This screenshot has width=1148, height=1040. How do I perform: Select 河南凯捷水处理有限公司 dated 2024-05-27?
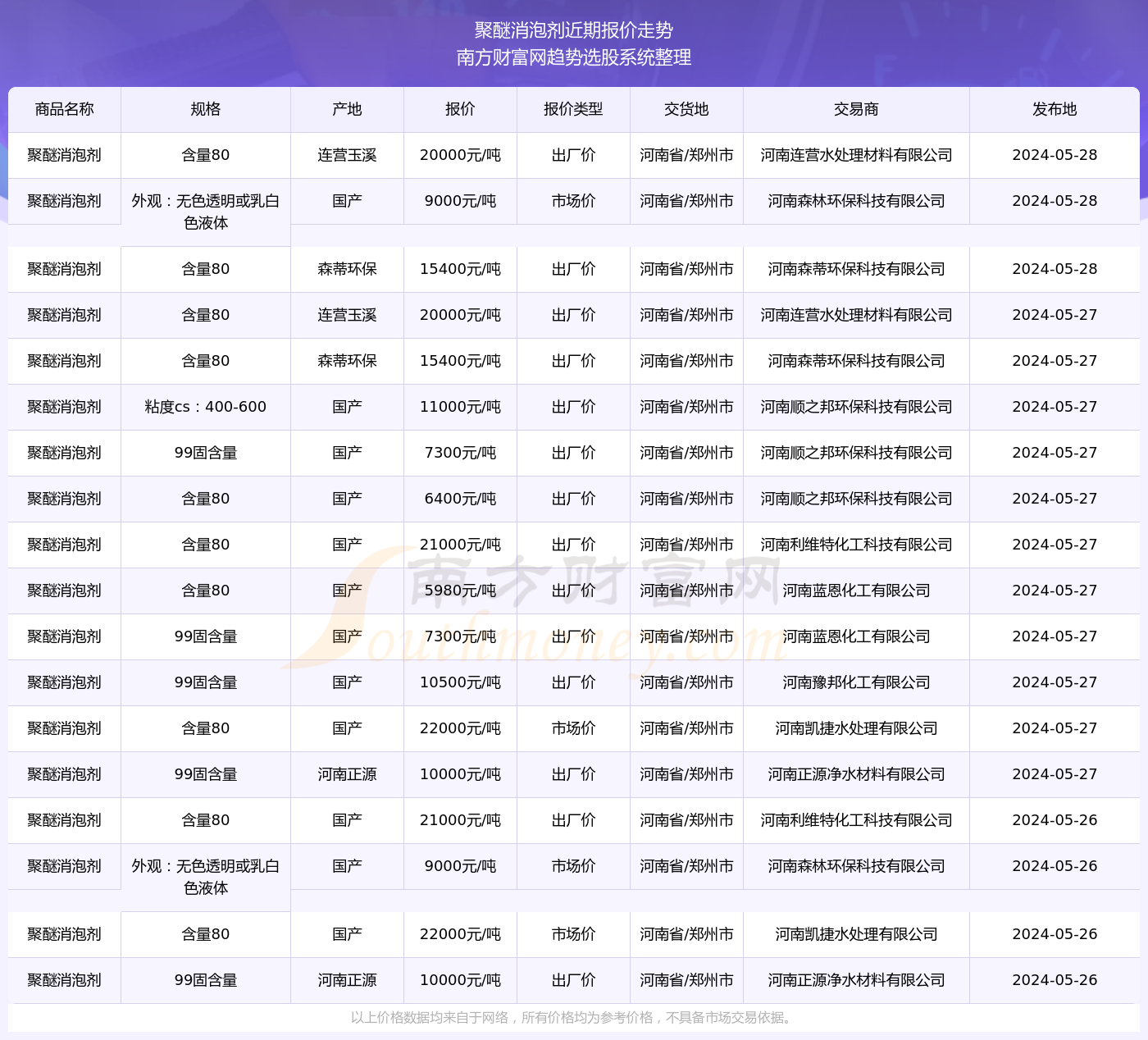pos(856,728)
